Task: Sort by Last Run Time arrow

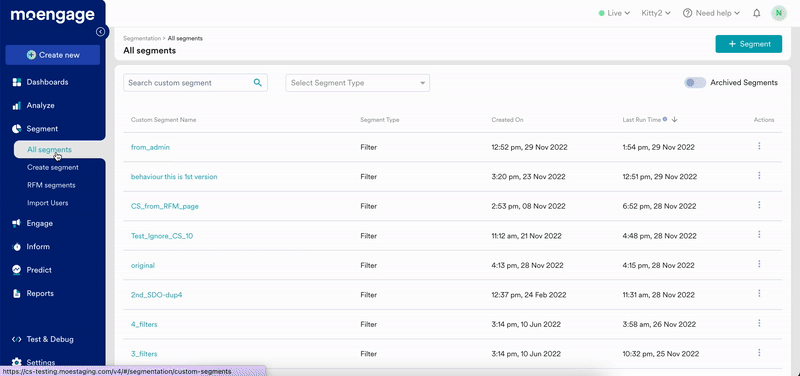Action: click(674, 119)
